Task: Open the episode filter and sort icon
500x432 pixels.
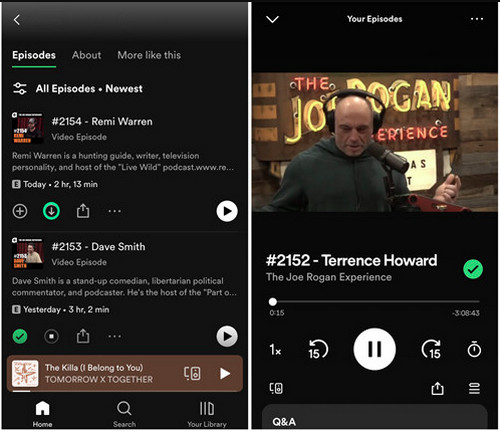Action: (x=20, y=89)
